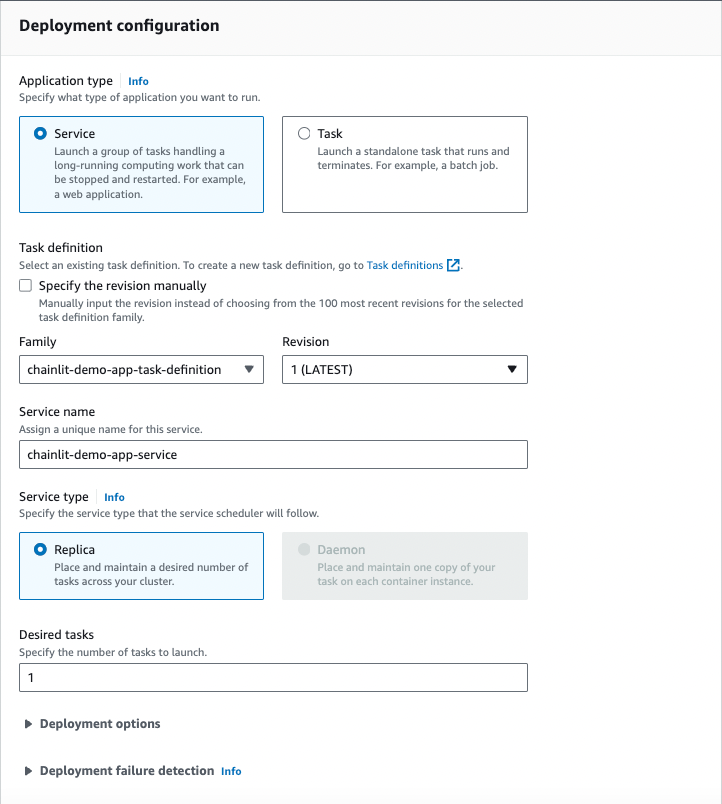722x804 pixels.
Task: Select the Service launch card
Action: click(141, 162)
